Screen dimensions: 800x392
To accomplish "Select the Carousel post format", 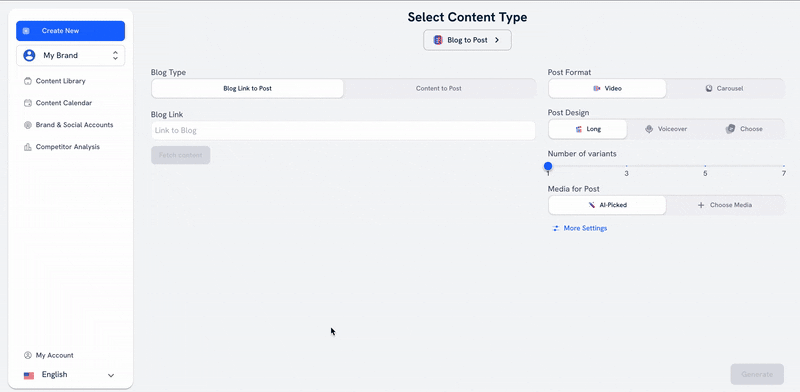I will click(x=725, y=88).
